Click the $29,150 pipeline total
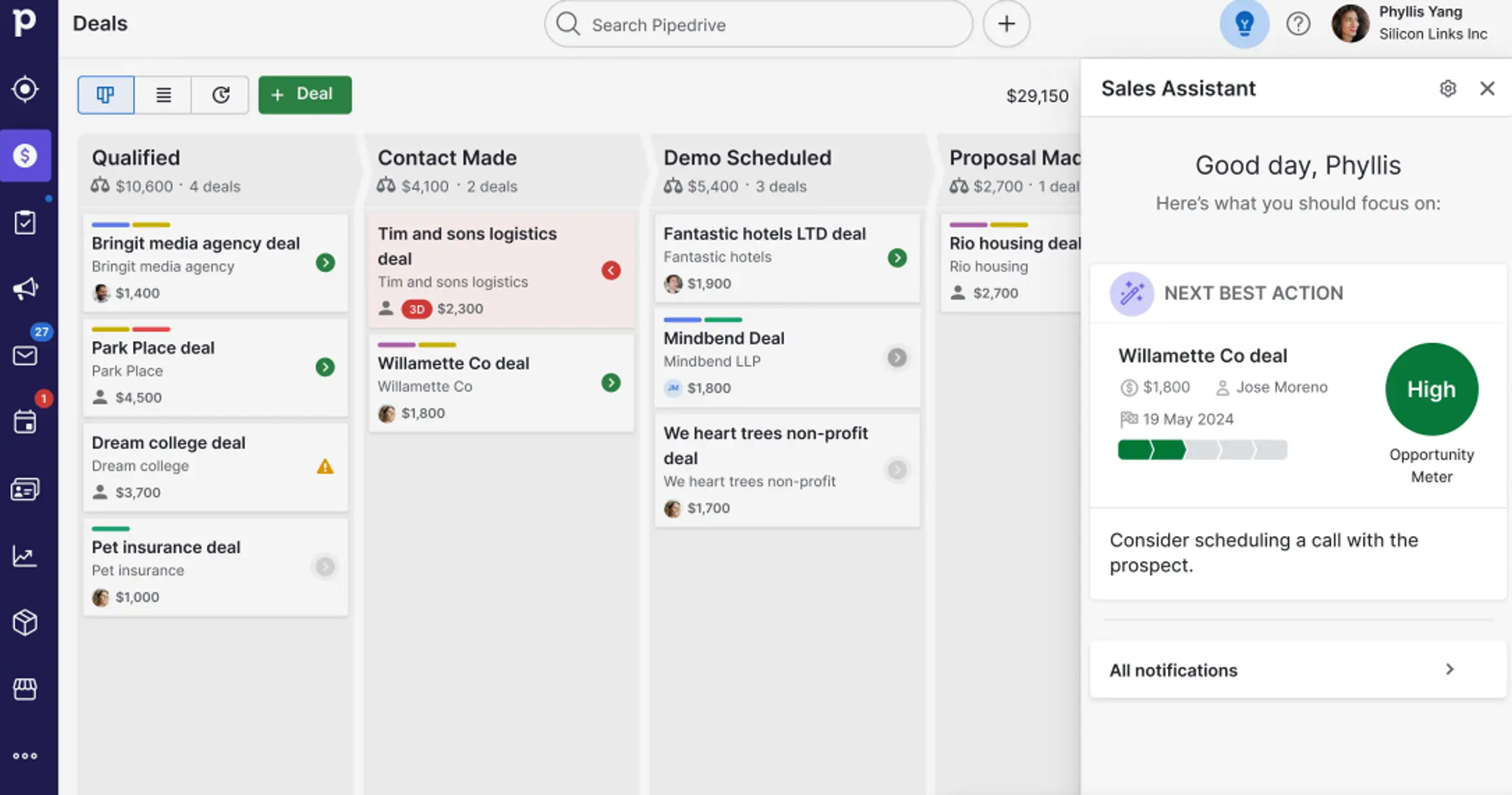 [1037, 96]
